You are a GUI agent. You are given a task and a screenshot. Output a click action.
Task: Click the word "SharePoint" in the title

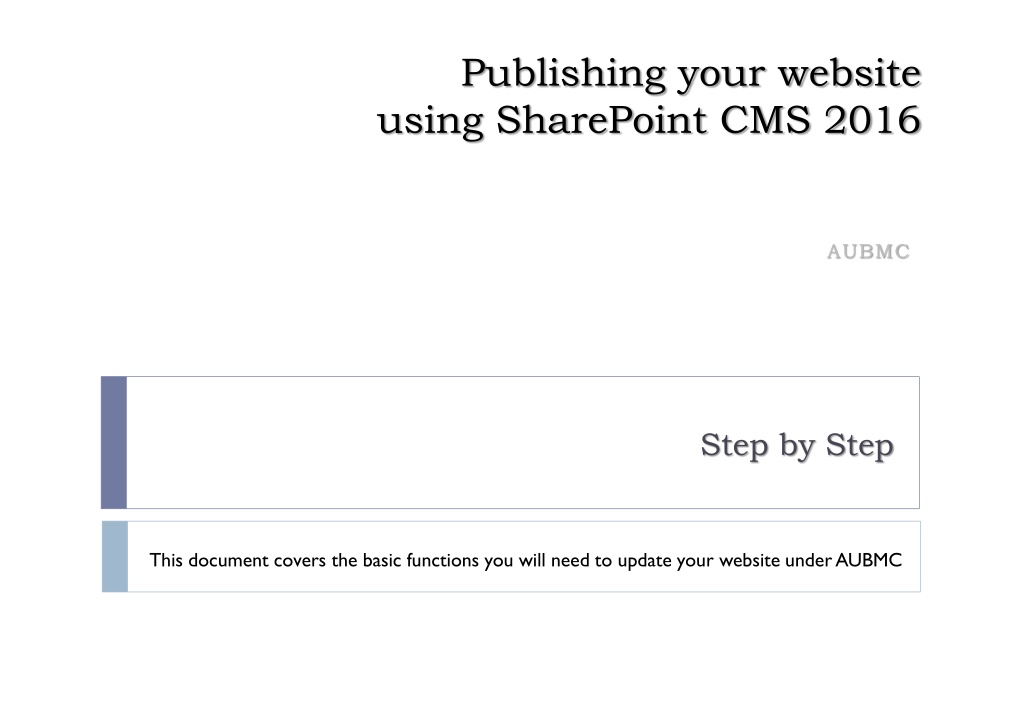tap(602, 120)
